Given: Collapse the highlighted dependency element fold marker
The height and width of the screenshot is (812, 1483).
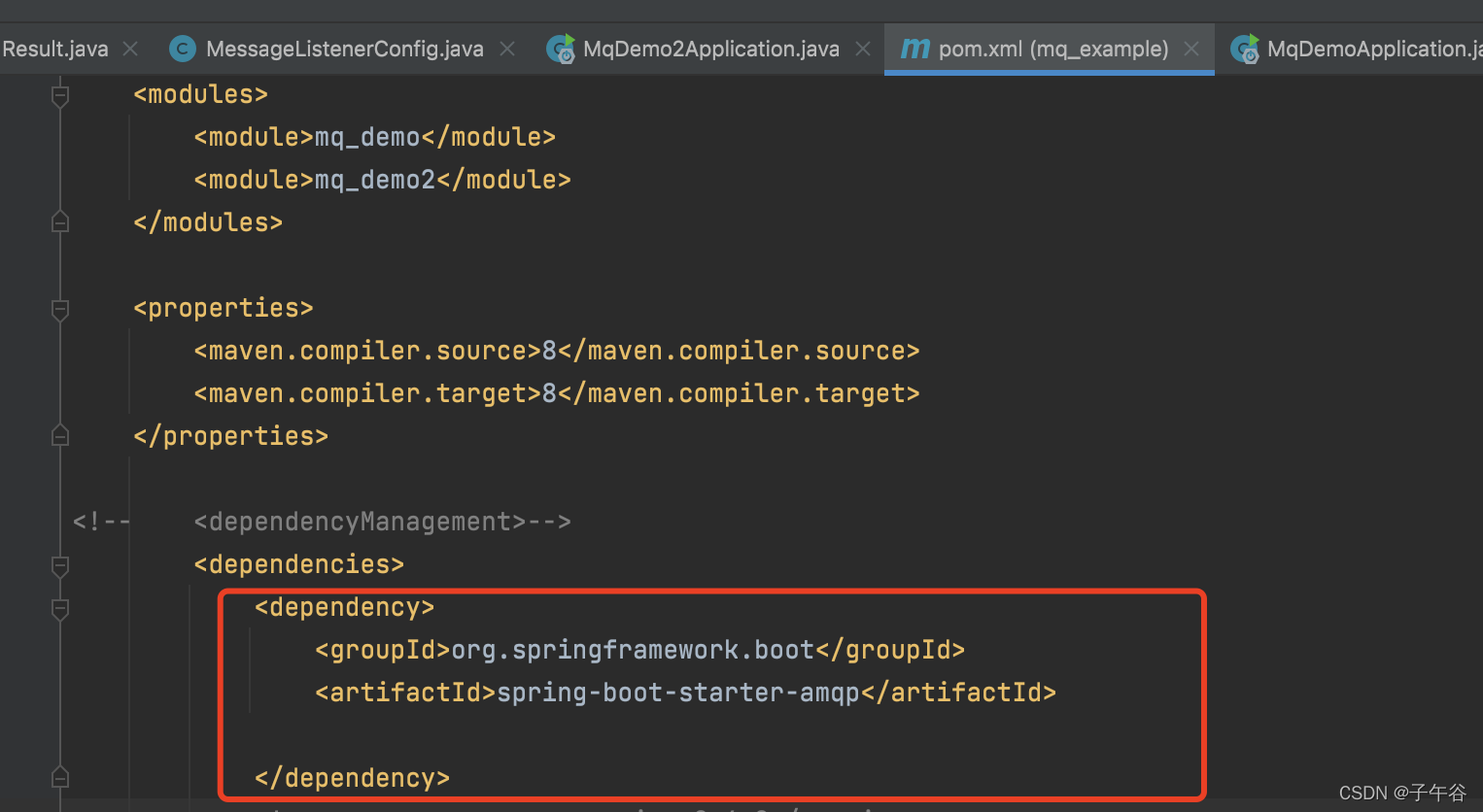Looking at the screenshot, I should [x=59, y=610].
